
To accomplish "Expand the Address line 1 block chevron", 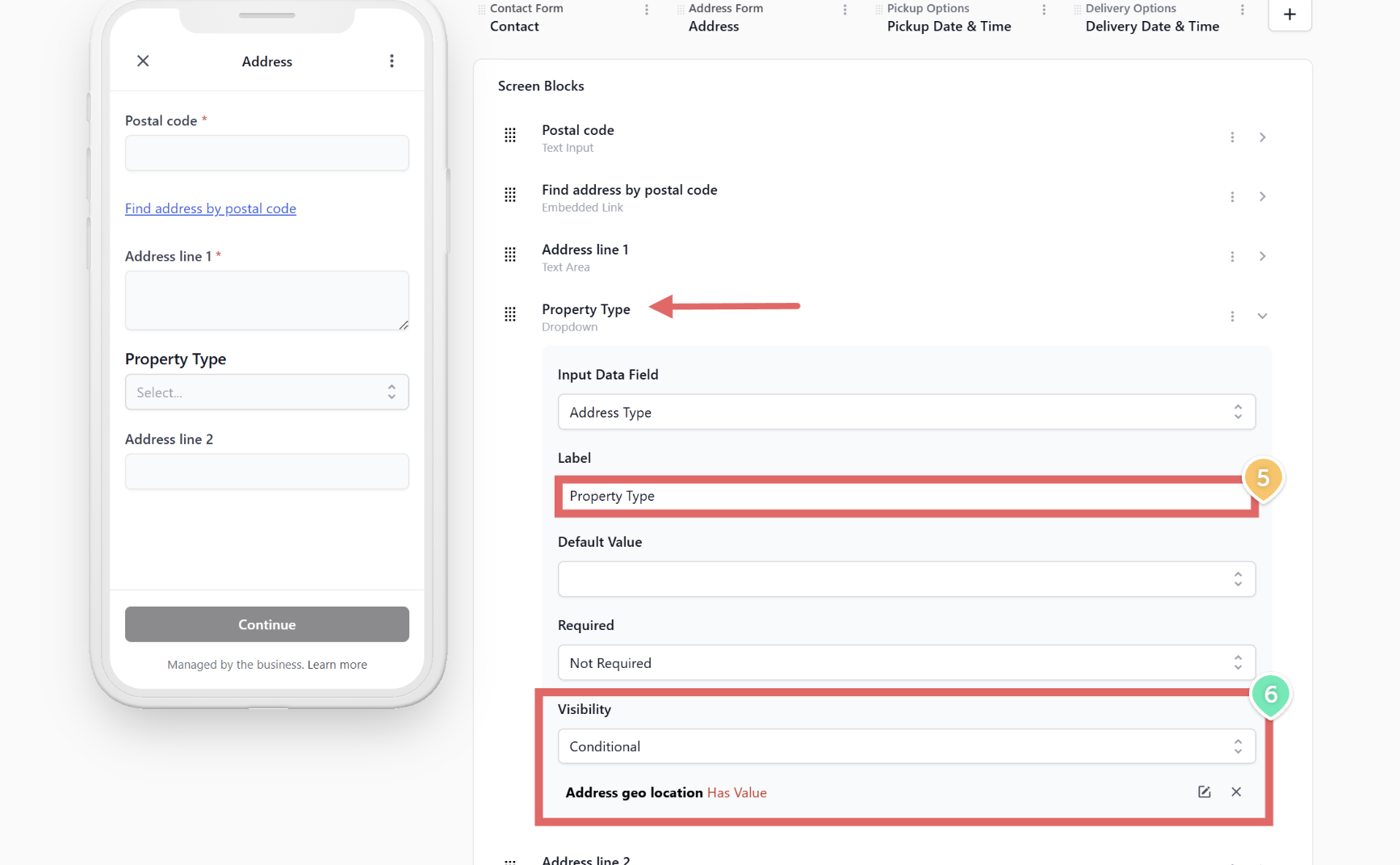I will [x=1263, y=257].
